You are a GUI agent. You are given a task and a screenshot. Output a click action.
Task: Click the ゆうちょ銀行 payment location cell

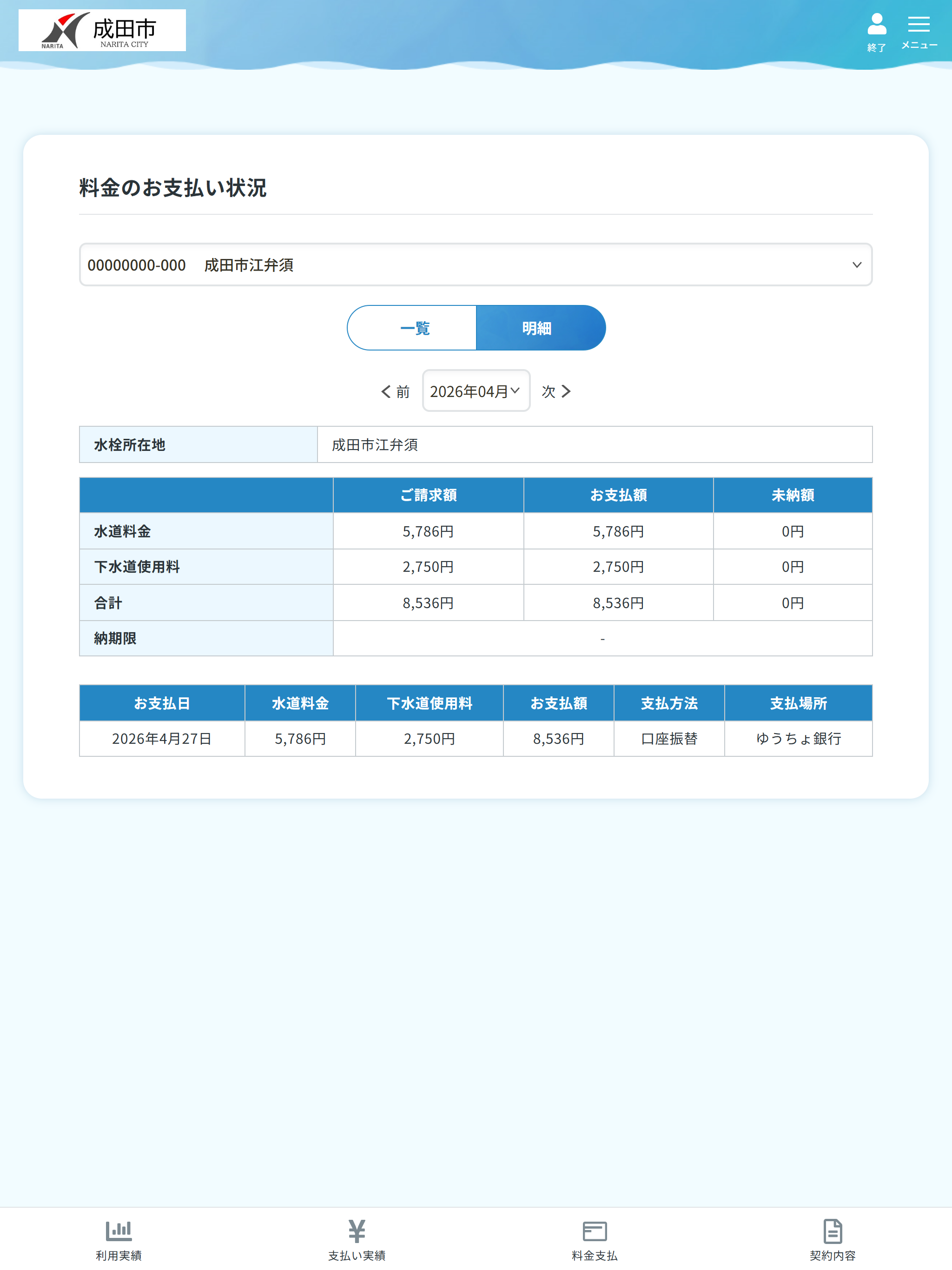coord(799,739)
